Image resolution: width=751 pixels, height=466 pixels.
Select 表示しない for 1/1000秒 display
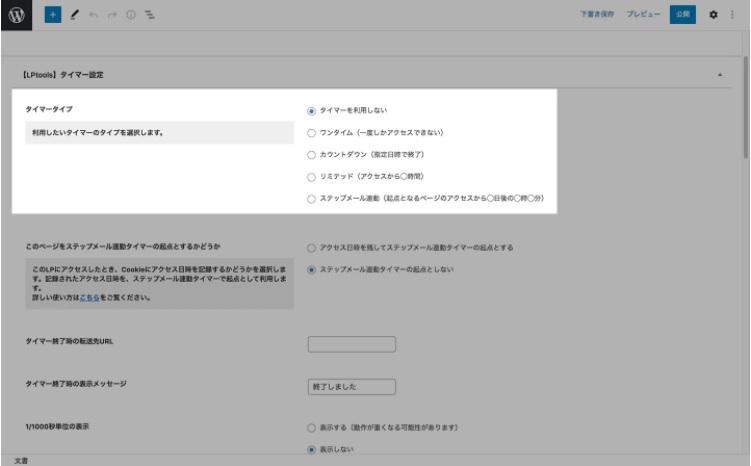point(311,450)
